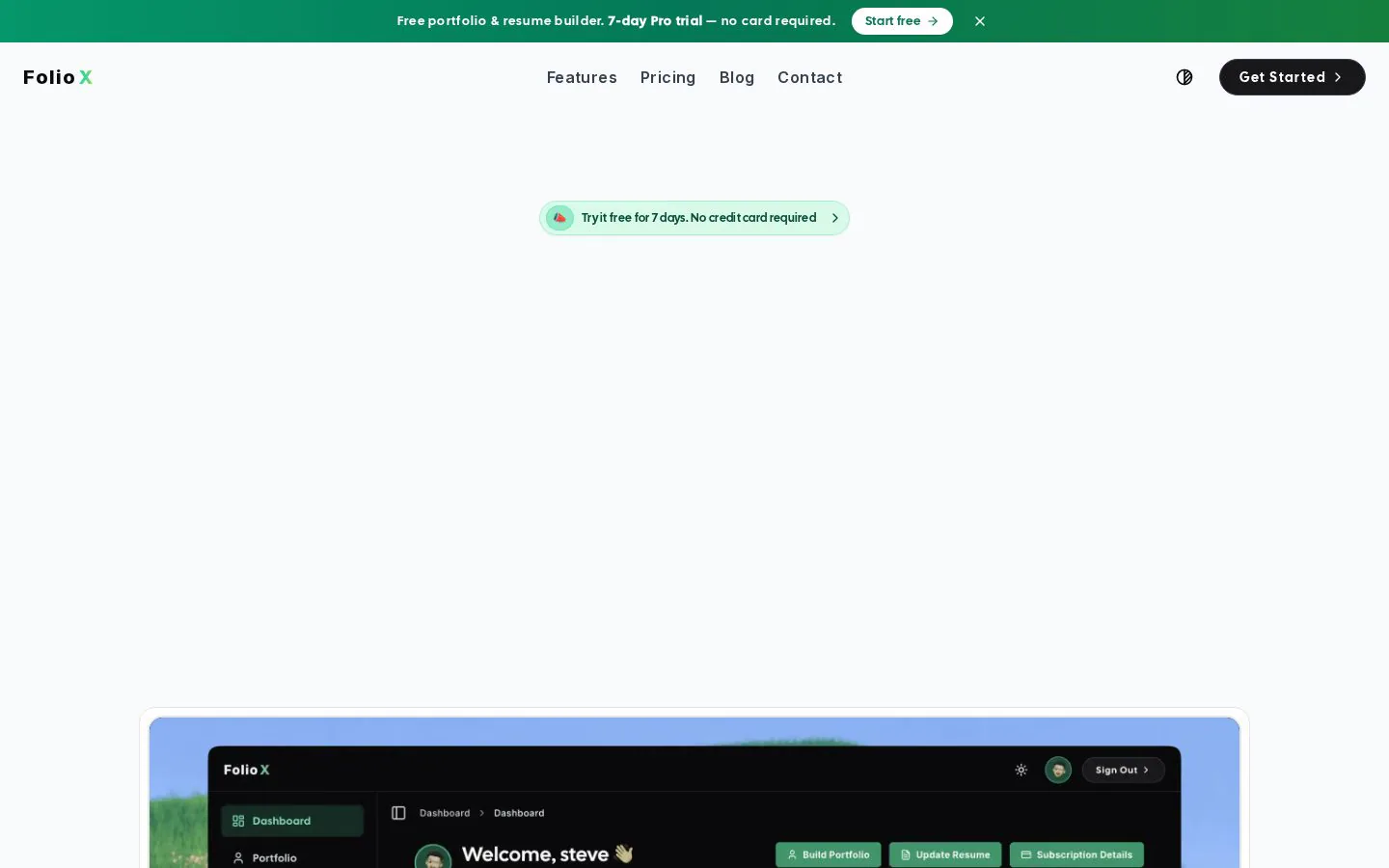This screenshot has width=1389, height=868.
Task: Open the Blog nav link
Action: (x=737, y=77)
